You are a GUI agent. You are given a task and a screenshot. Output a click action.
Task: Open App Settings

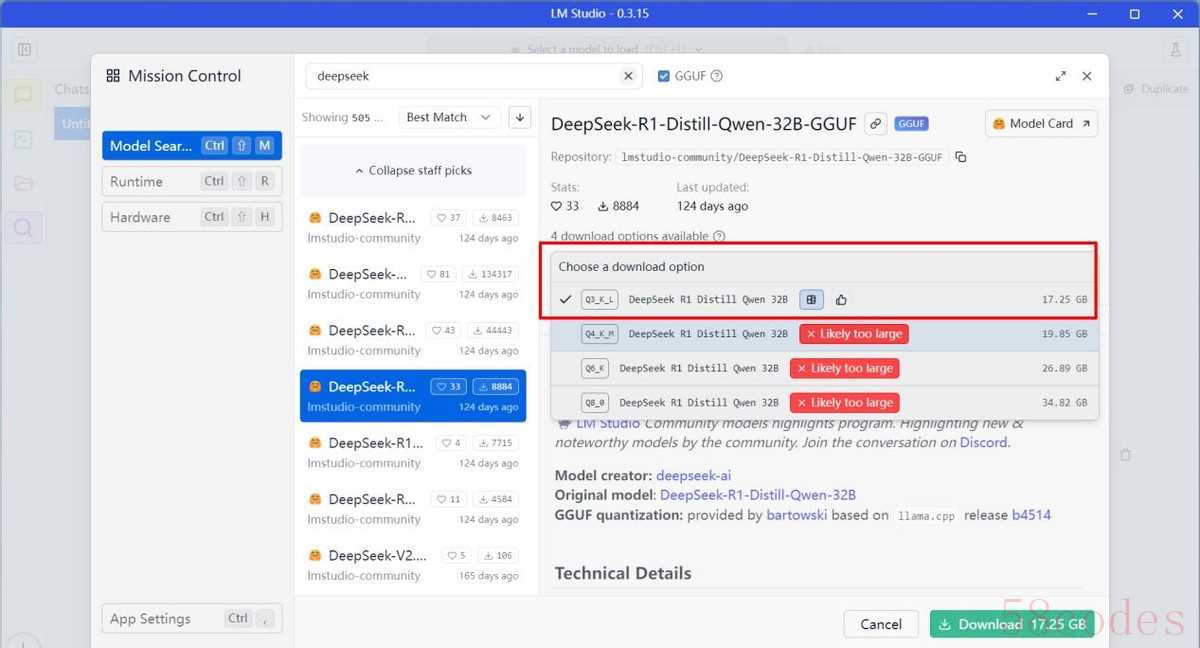click(x=192, y=618)
